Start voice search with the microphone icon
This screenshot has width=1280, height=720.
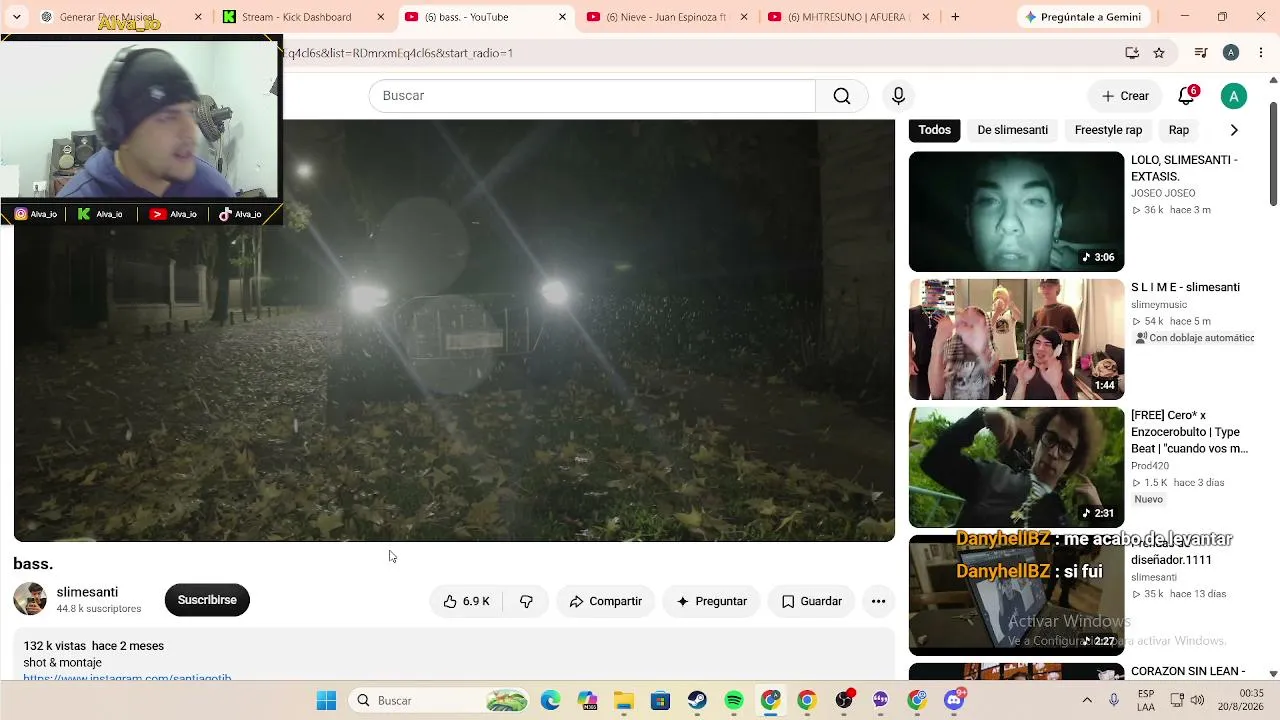pos(898,96)
